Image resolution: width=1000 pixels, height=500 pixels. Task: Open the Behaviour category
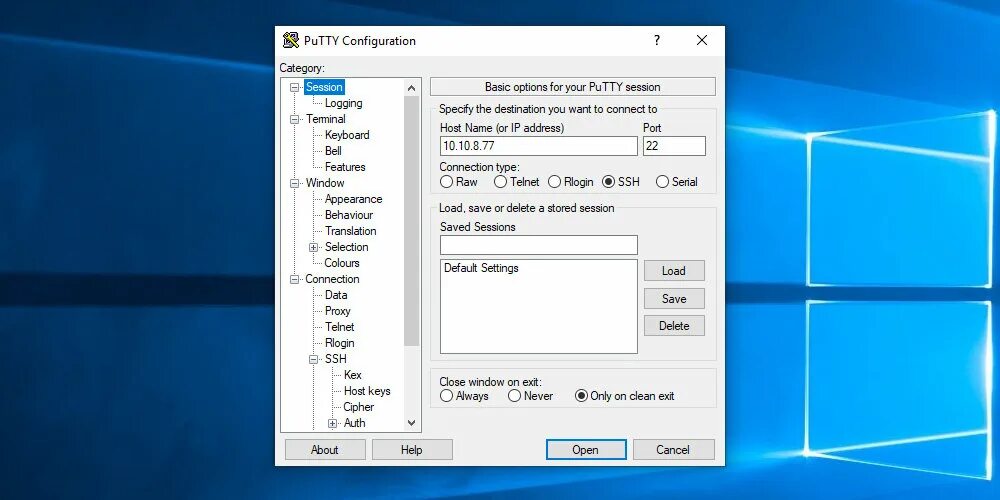pos(349,215)
